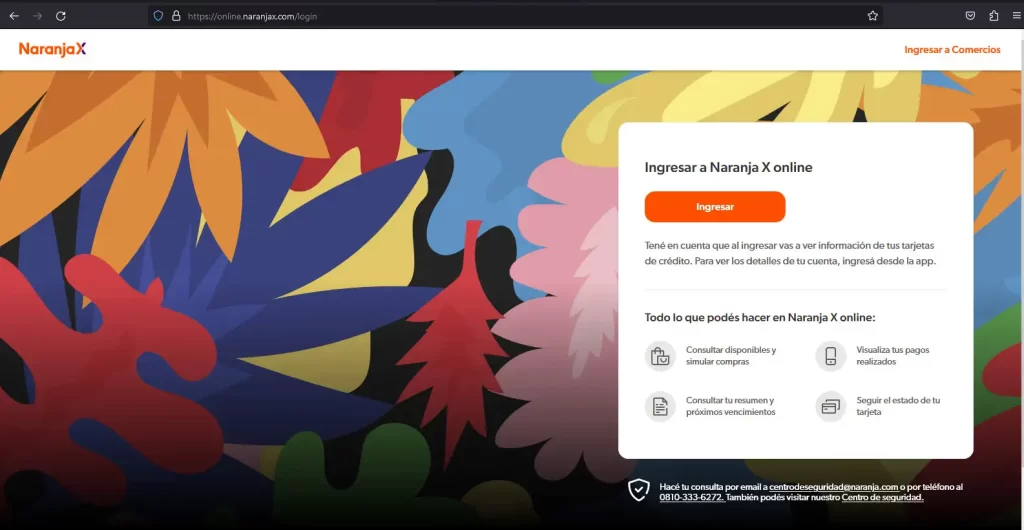The height and width of the screenshot is (530, 1024).
Task: Visit the Centro de seguridad link
Action: coord(882,498)
